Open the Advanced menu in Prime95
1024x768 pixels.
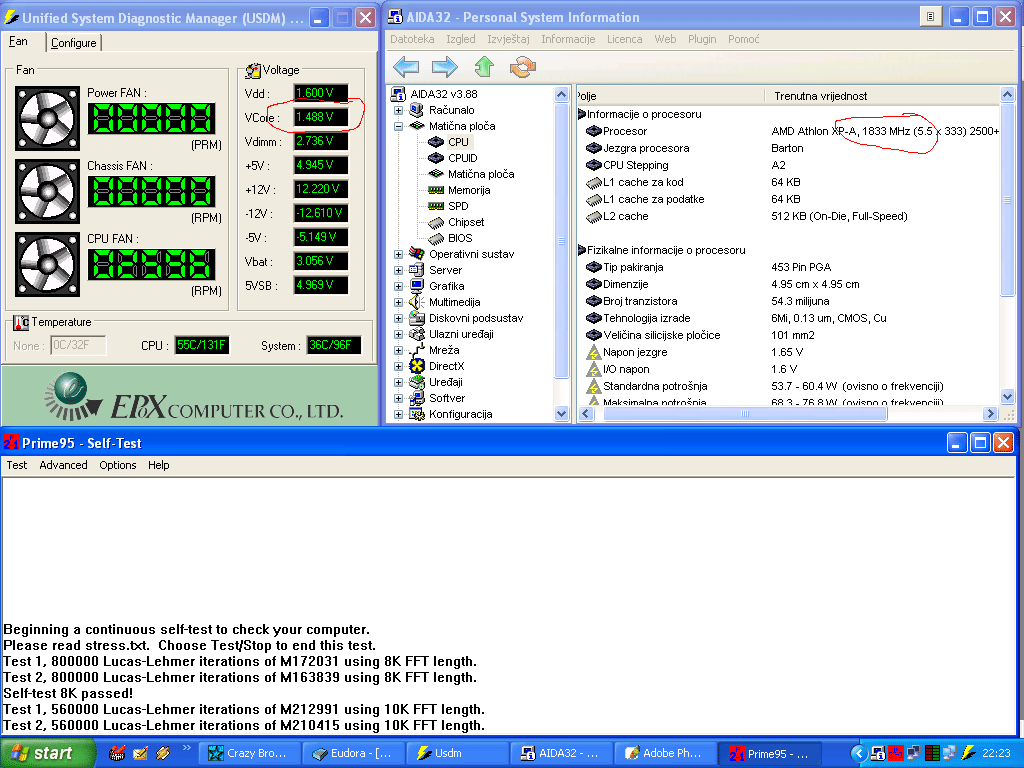pyautogui.click(x=63, y=465)
